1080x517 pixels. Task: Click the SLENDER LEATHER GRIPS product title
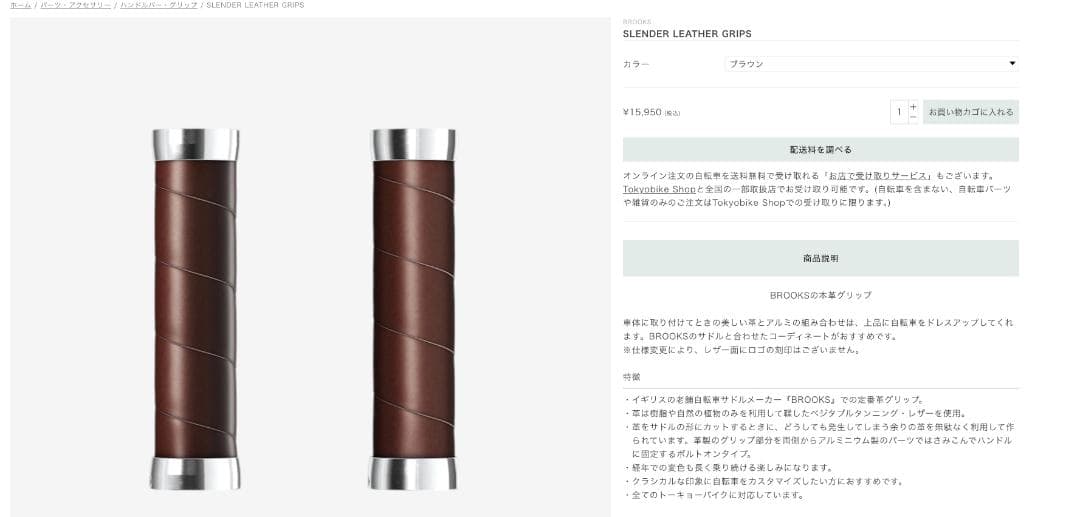click(x=687, y=34)
